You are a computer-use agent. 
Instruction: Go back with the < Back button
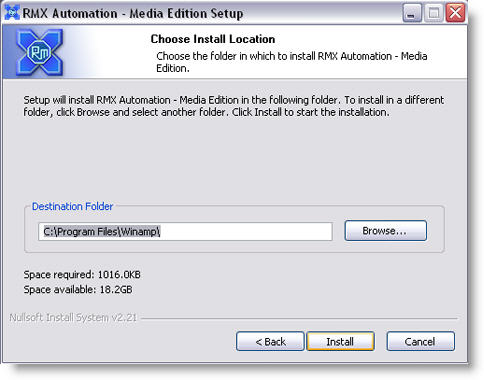[270, 341]
